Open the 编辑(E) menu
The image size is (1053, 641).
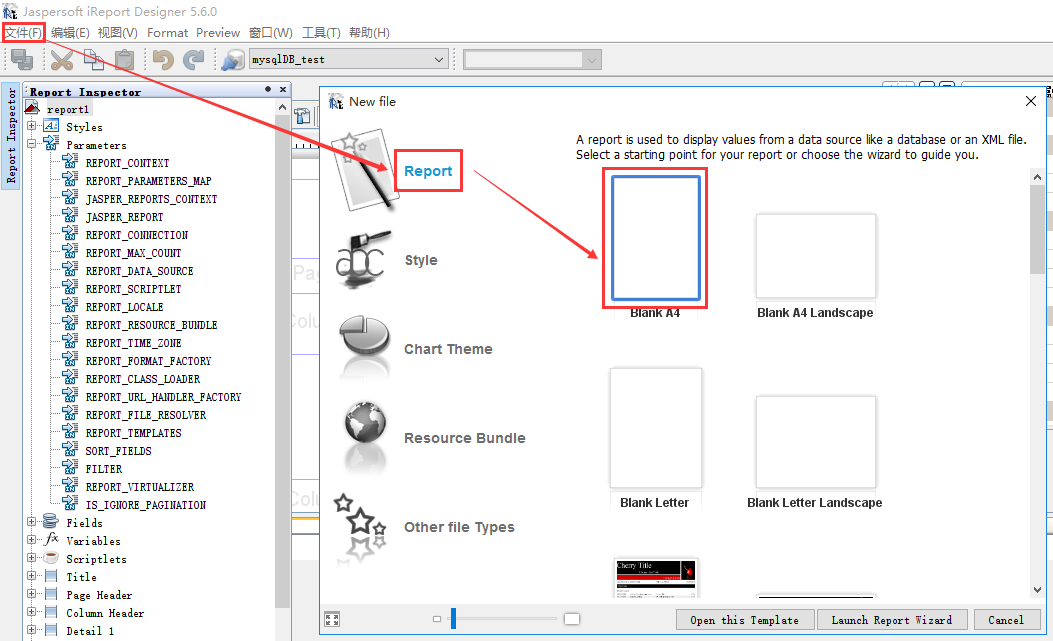[x=70, y=32]
